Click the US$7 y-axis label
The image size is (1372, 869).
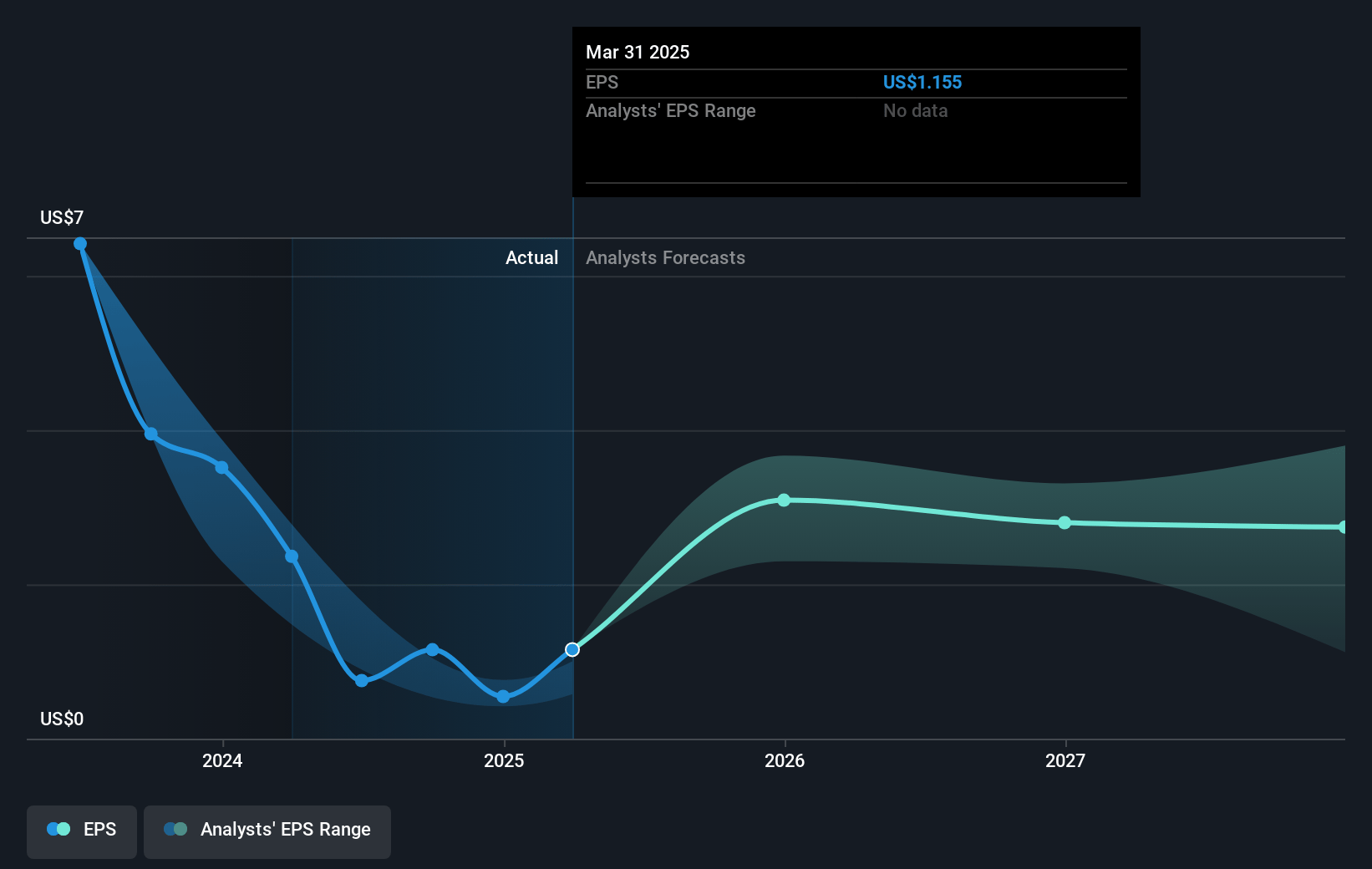coord(62,217)
